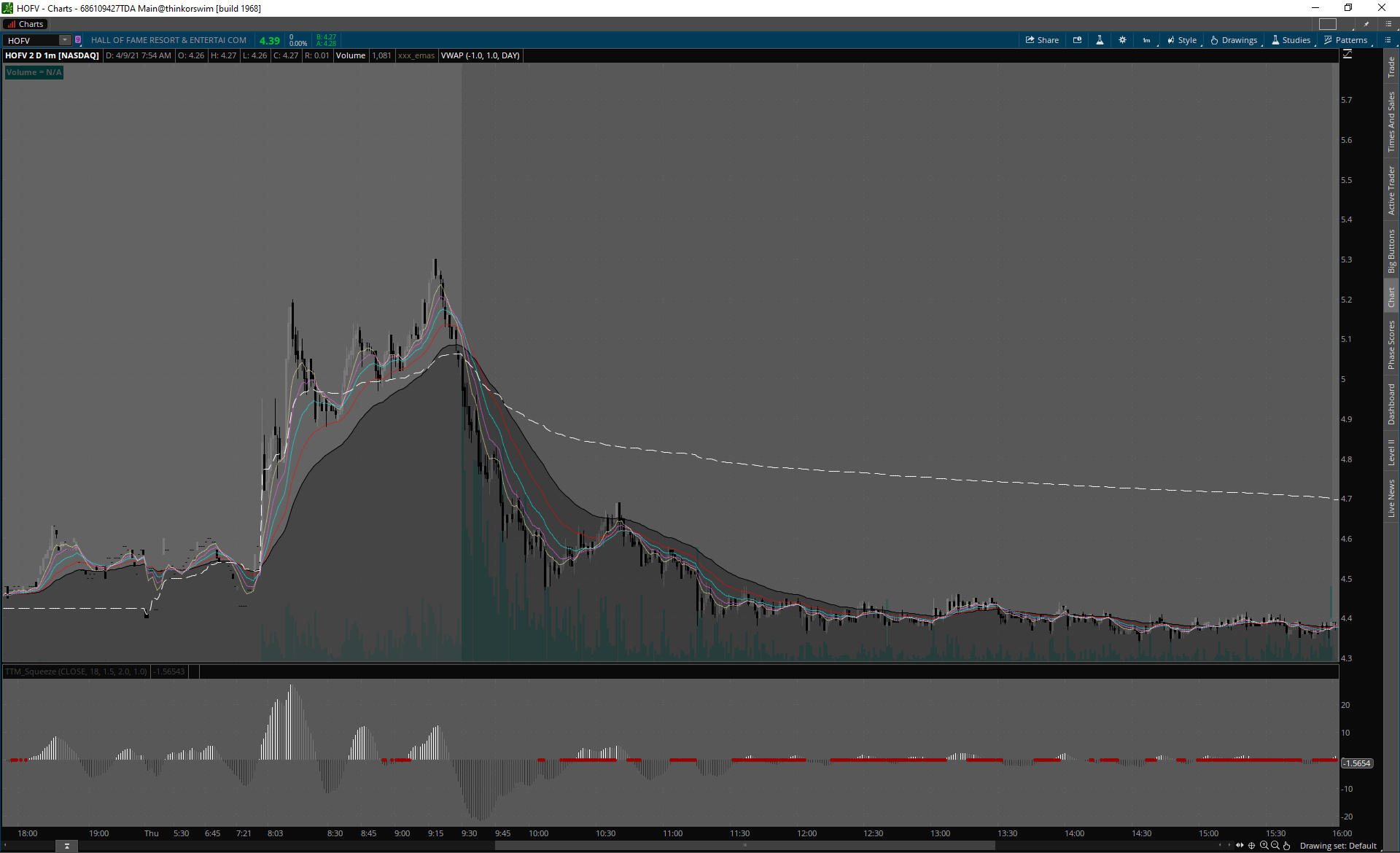Click the horizontal chart scrollbar

tap(744, 846)
